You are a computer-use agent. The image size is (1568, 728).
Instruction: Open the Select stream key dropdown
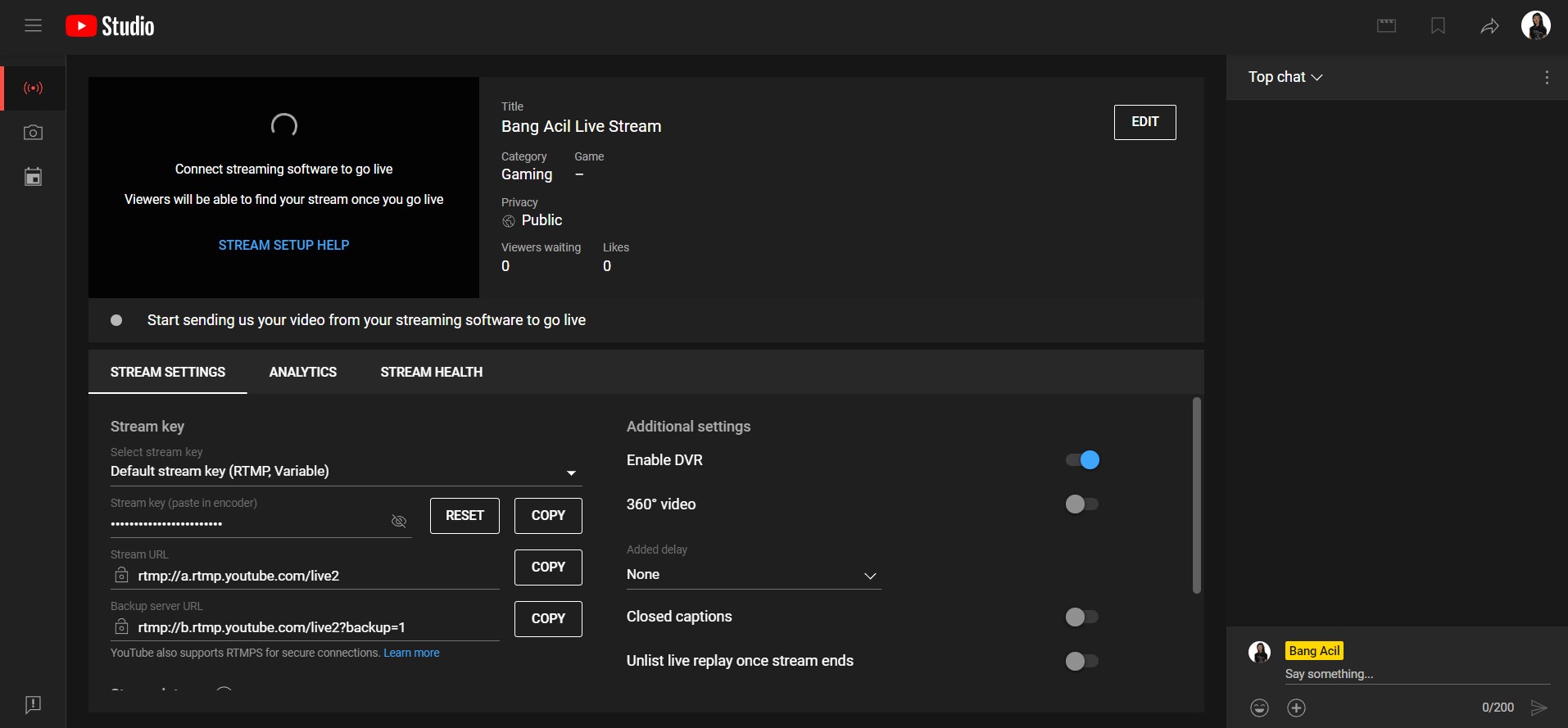pyautogui.click(x=346, y=472)
